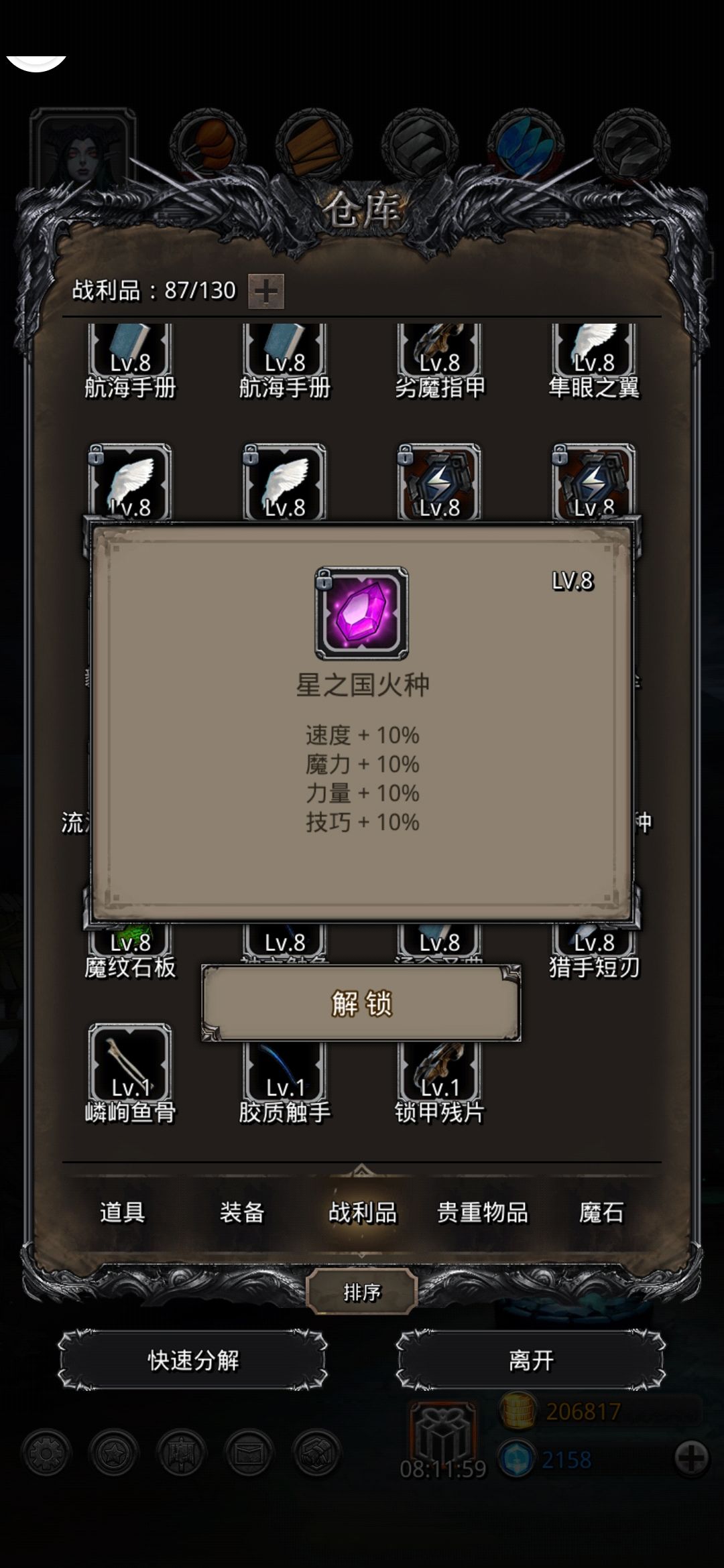Tap the 解锁 unlock button
The height and width of the screenshot is (1568, 724).
pos(361,1003)
